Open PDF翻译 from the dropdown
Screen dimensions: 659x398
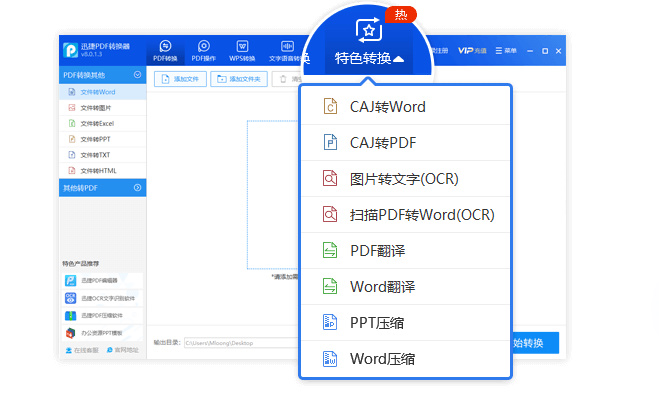pos(406,251)
